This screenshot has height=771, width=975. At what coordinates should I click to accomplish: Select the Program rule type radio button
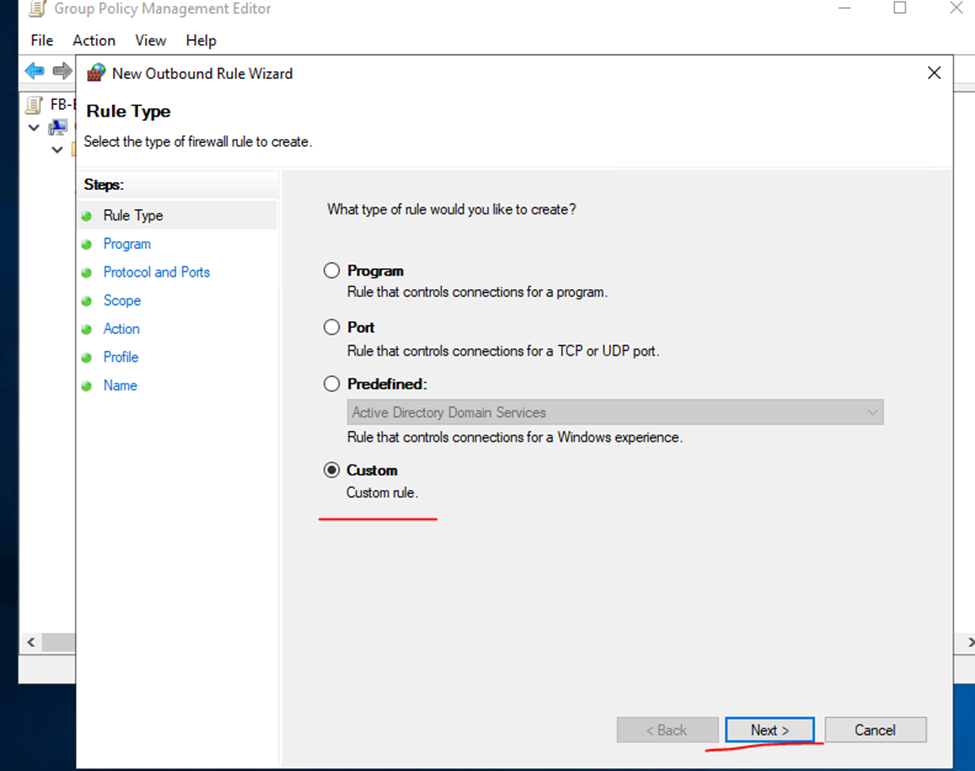pos(332,271)
